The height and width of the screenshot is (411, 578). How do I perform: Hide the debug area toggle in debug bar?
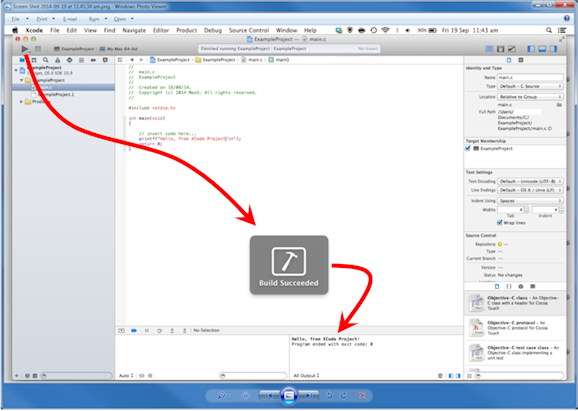tap(121, 331)
